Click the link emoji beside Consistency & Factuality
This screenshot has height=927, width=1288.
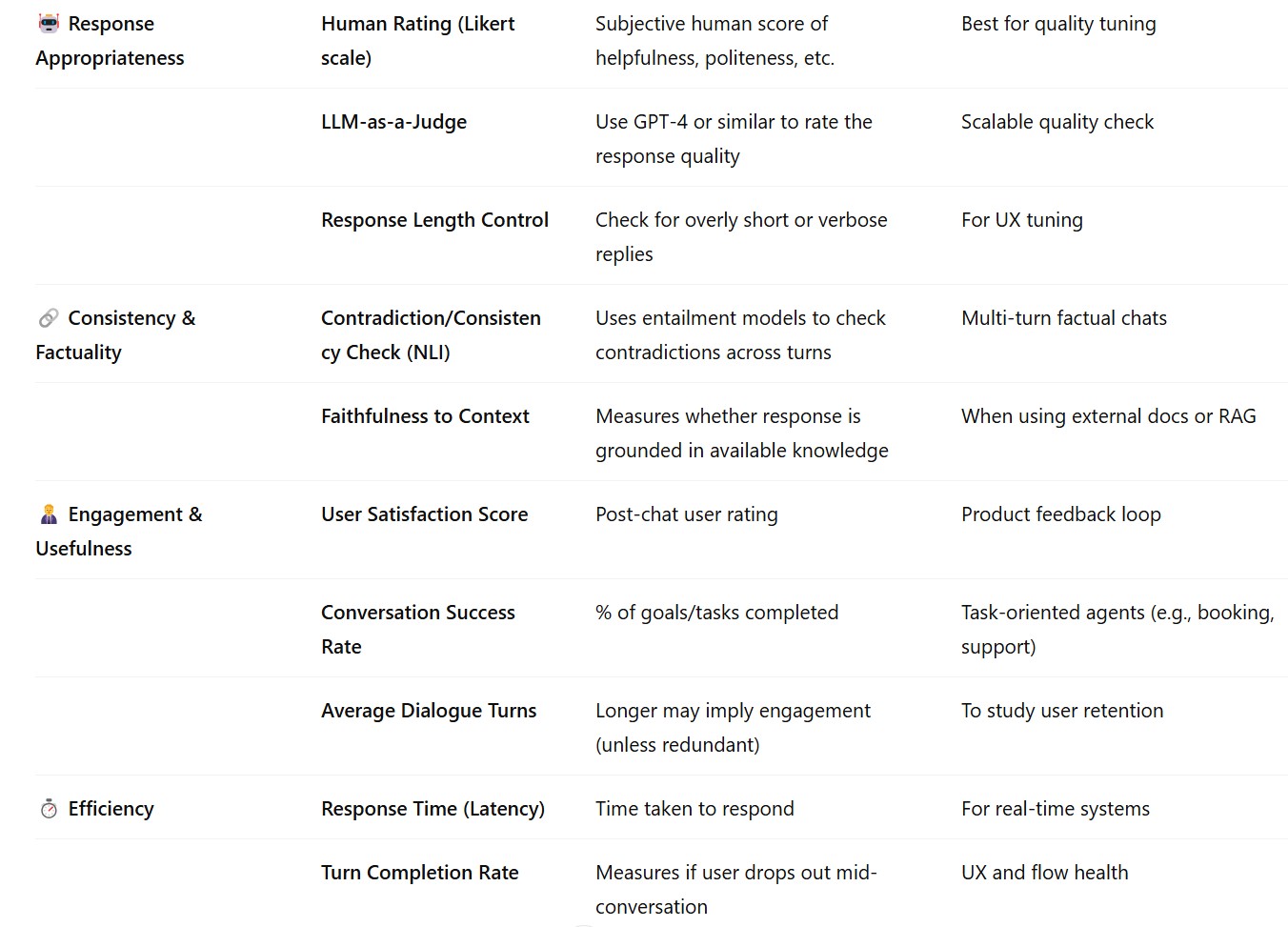coord(49,318)
